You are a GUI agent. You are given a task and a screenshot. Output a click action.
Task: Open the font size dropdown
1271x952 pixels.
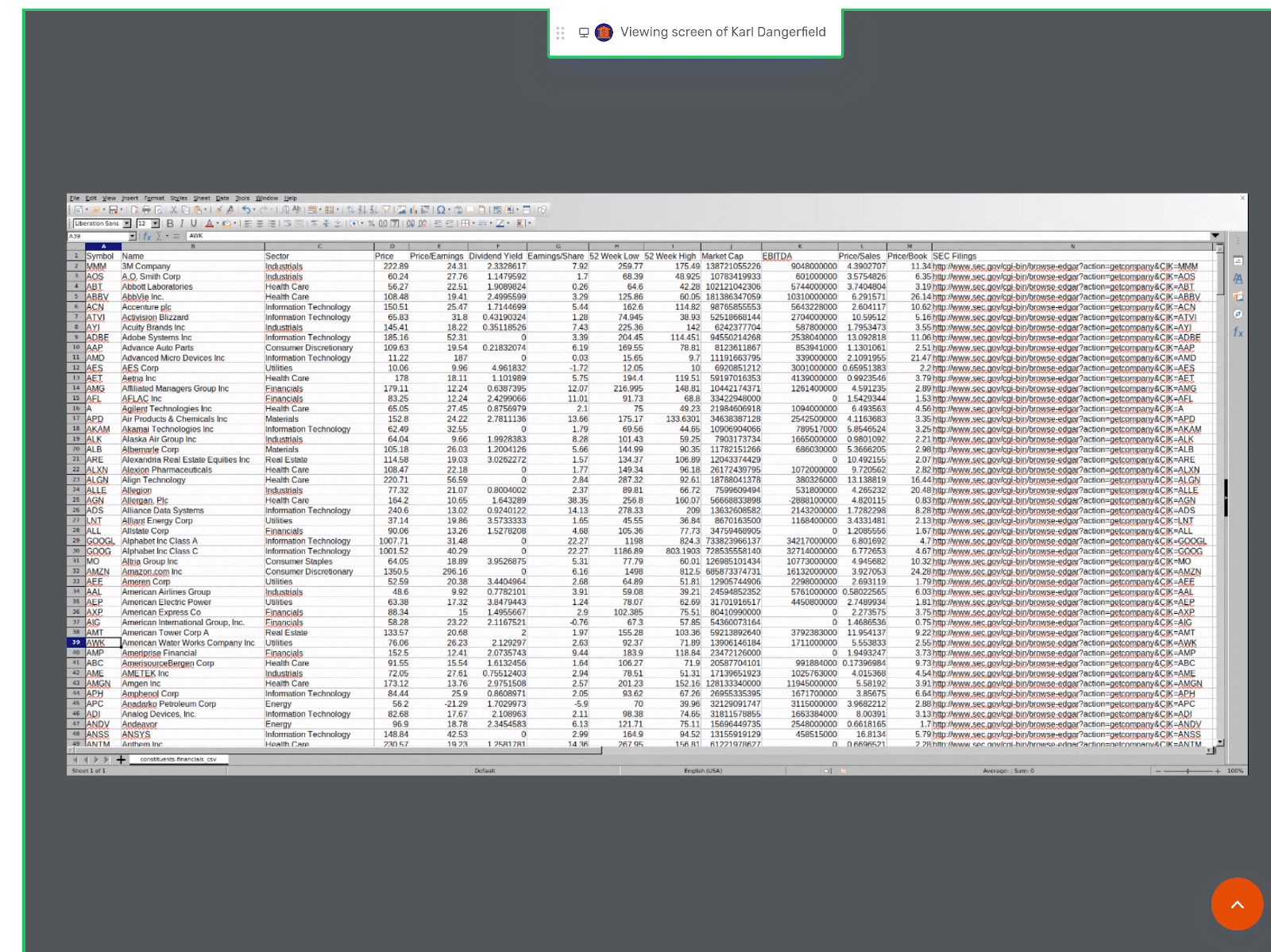click(x=155, y=224)
